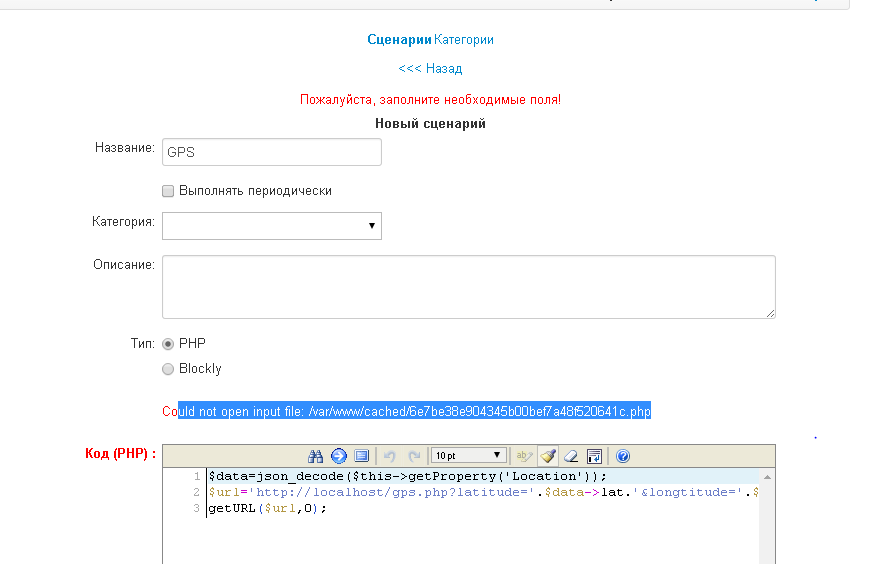Switch to the Категории tab

(x=464, y=40)
